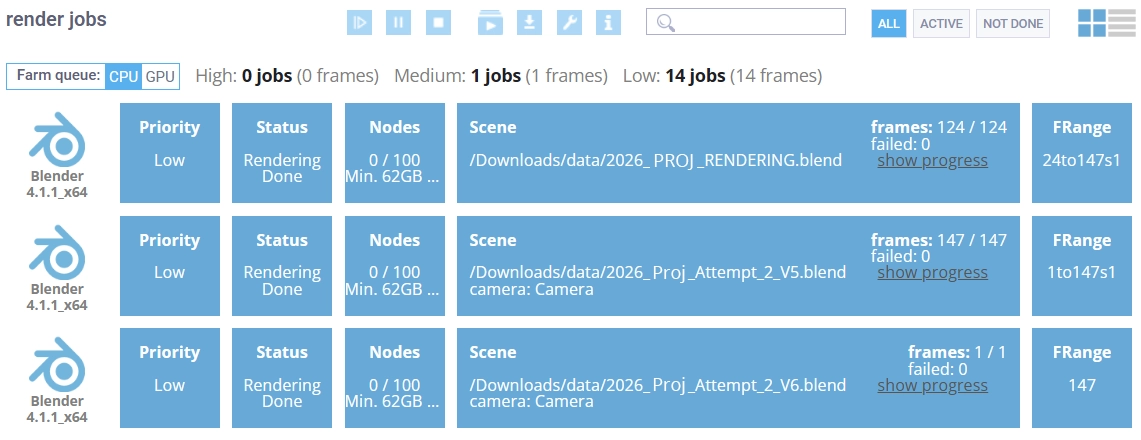1141x440 pixels.
Task: Click Blender icon of 2026_PROJ_RENDERING job
Action: pos(57,137)
